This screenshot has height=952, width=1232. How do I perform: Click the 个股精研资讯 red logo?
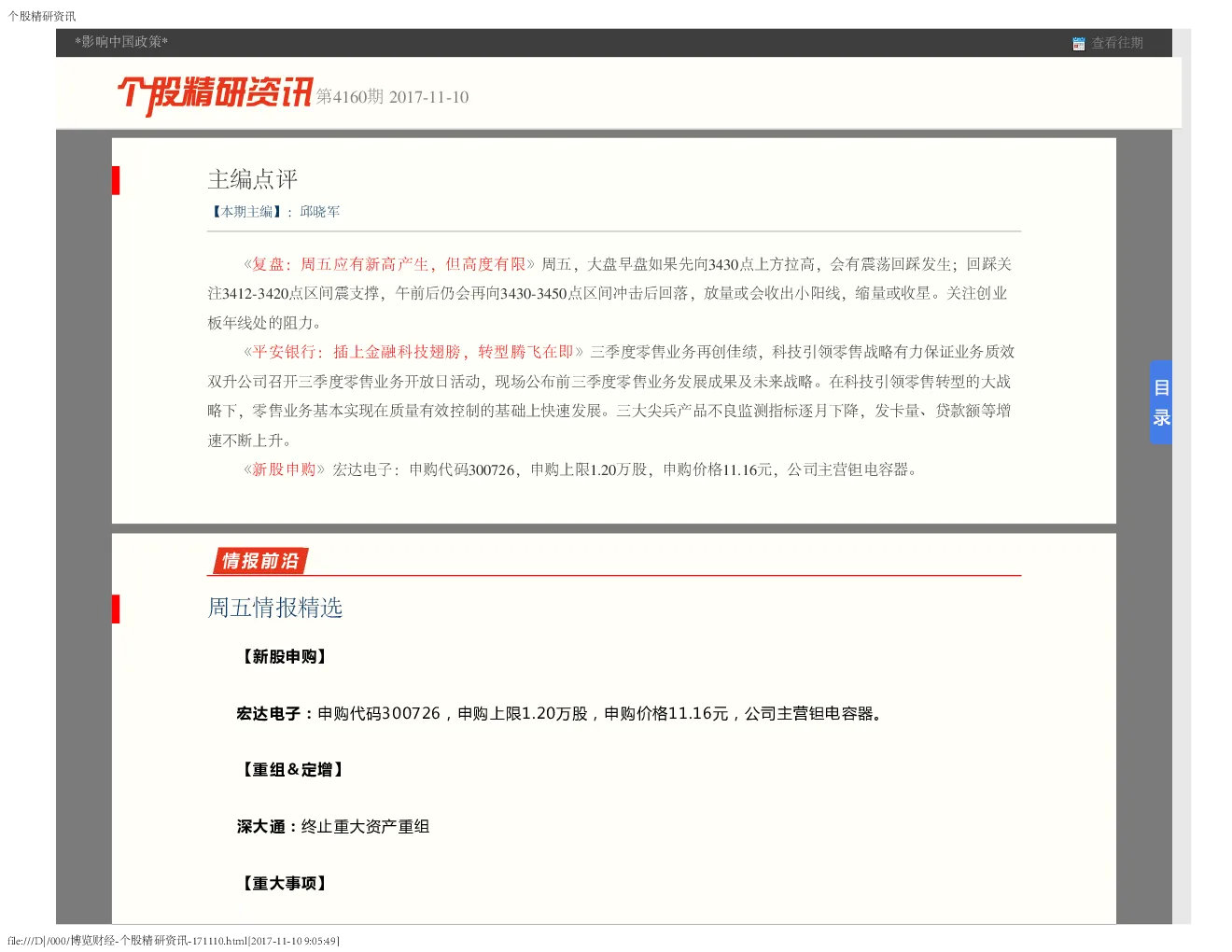click(215, 95)
